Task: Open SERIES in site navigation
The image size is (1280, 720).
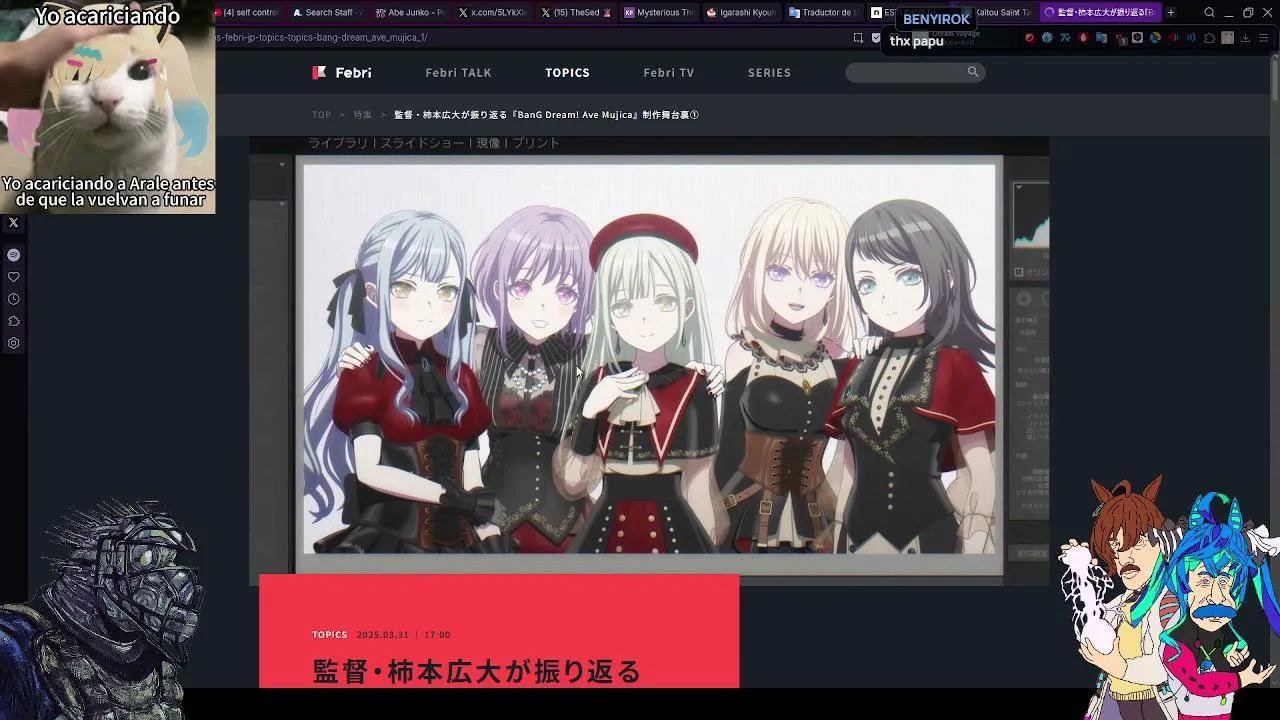Action: point(769,73)
